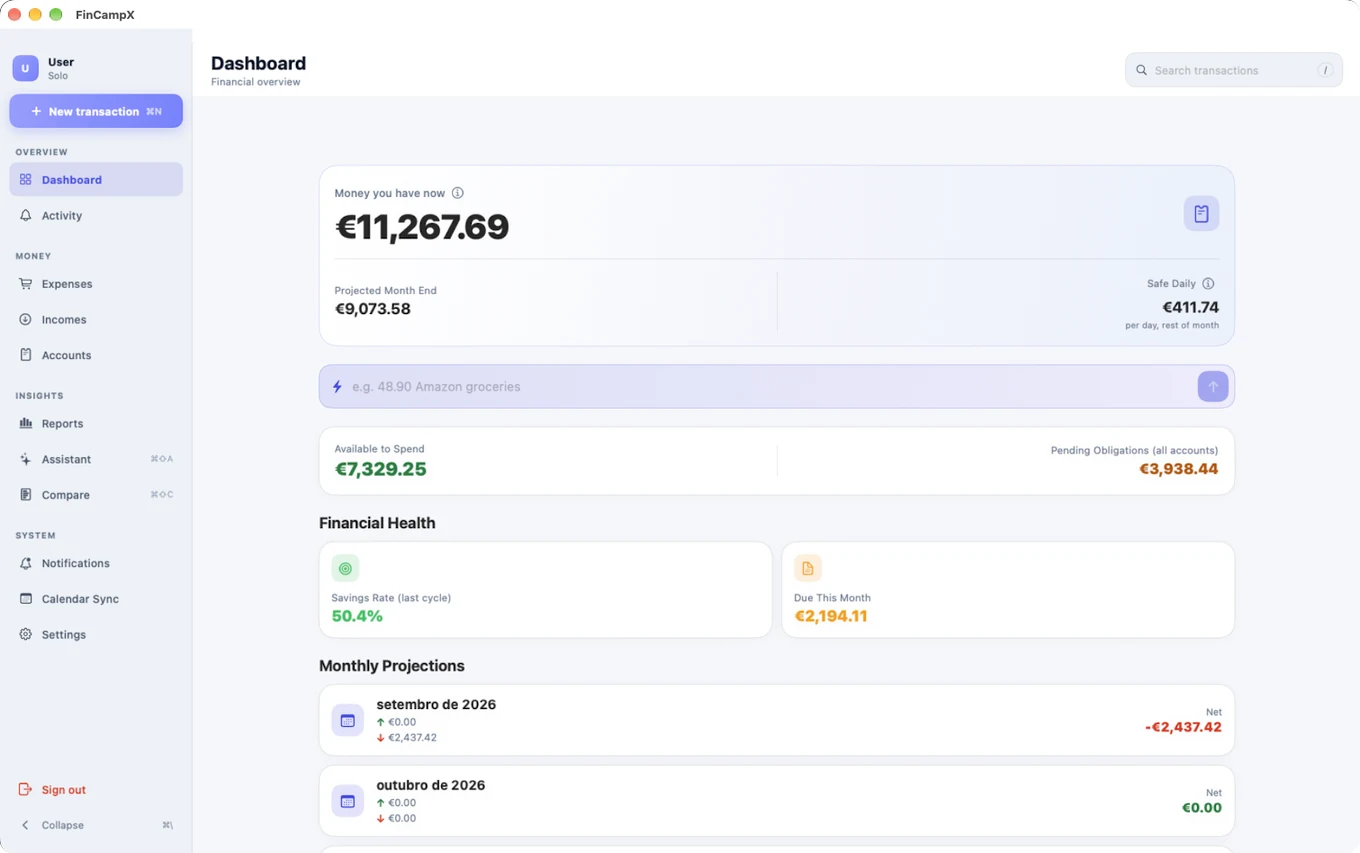Submit quick entry with arrow button
Screen dimensions: 1360x853
pyautogui.click(x=1213, y=386)
